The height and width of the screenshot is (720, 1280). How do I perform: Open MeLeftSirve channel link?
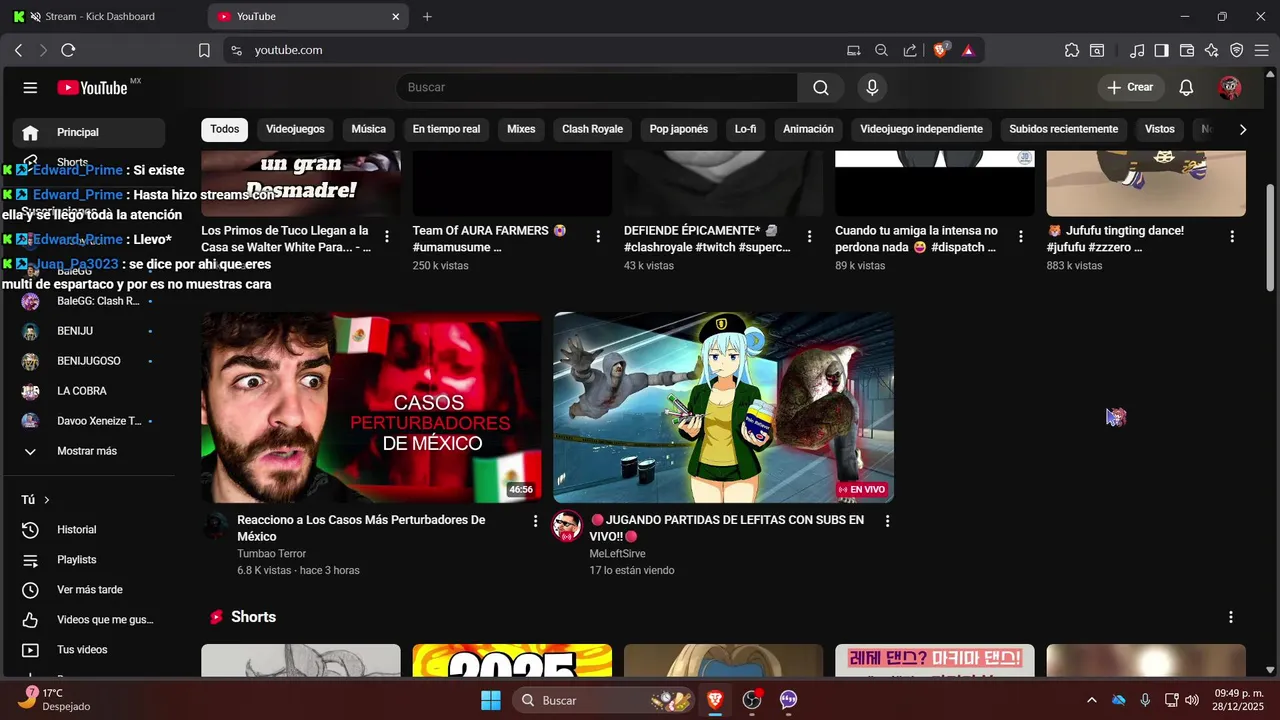[617, 554]
